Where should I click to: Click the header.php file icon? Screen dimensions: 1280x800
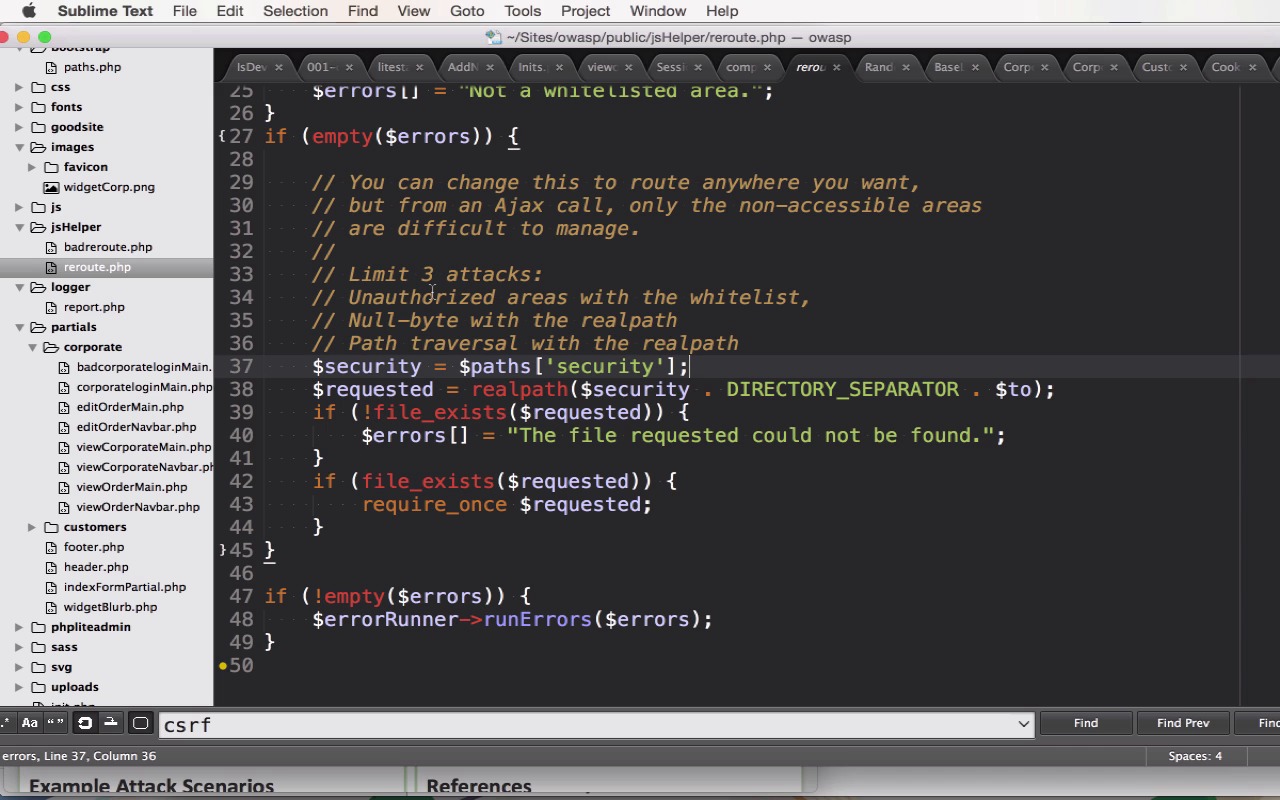coord(53,567)
